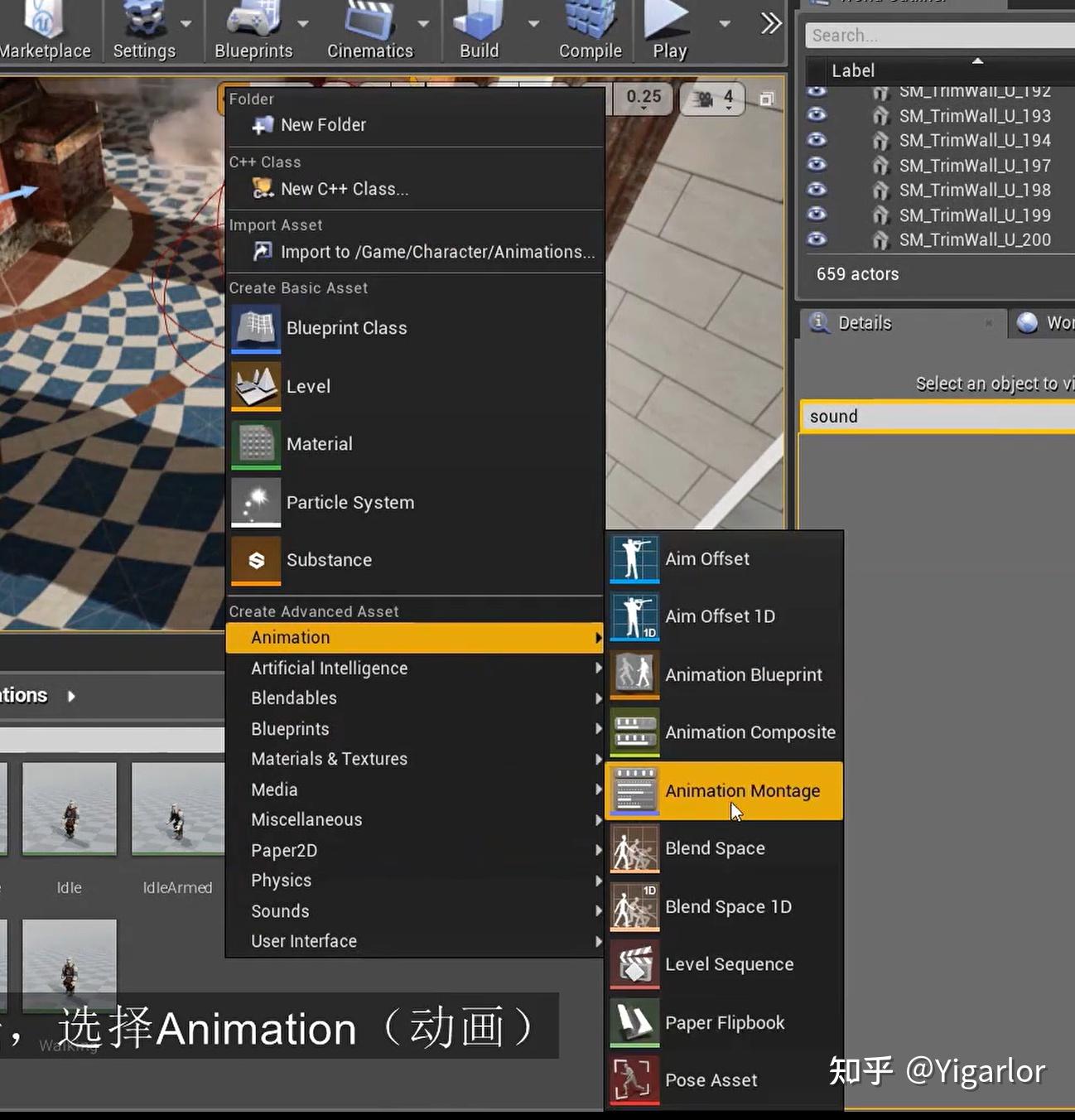Viewport: 1075px width, 1120px height.
Task: Open the Paper2D submenu
Action: [x=415, y=850]
